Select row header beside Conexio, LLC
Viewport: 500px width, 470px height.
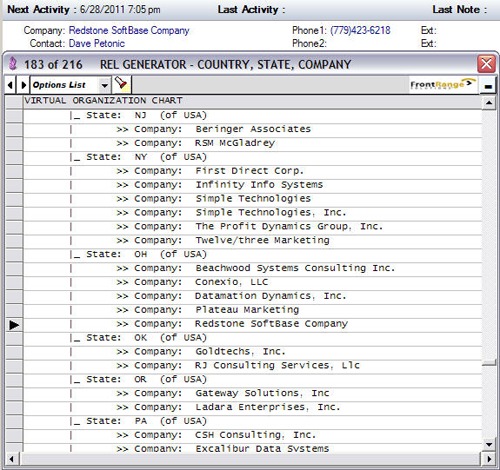click(x=14, y=282)
